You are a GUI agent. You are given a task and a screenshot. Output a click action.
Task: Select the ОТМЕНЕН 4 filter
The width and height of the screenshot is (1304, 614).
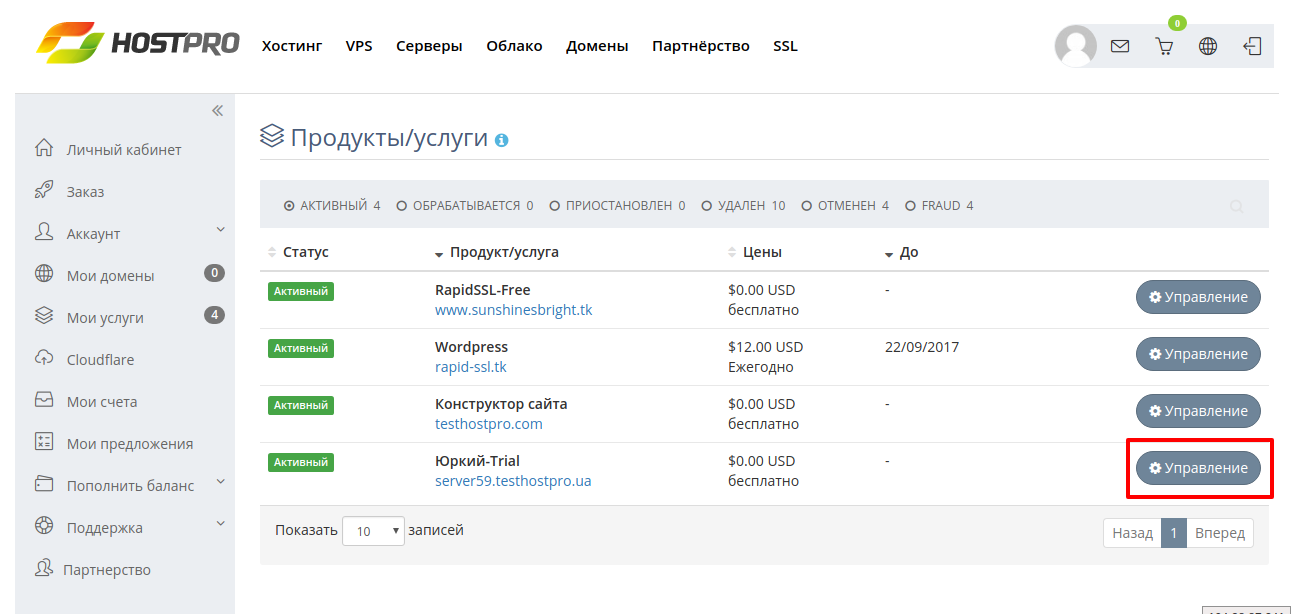(845, 206)
